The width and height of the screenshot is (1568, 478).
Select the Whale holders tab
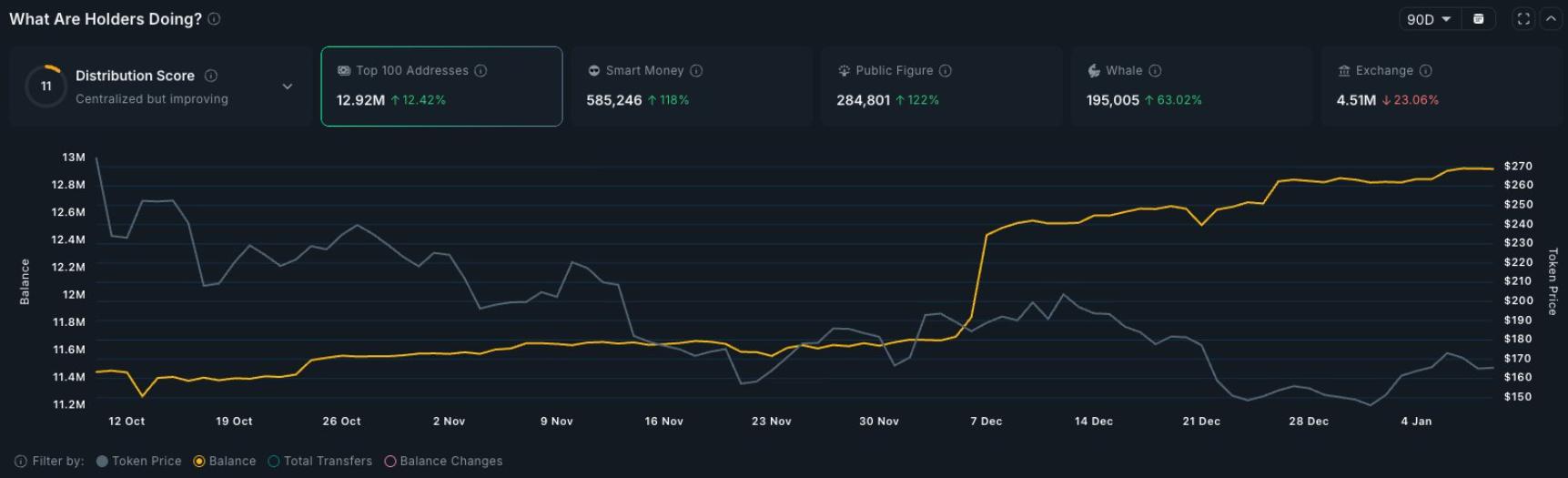1191,86
